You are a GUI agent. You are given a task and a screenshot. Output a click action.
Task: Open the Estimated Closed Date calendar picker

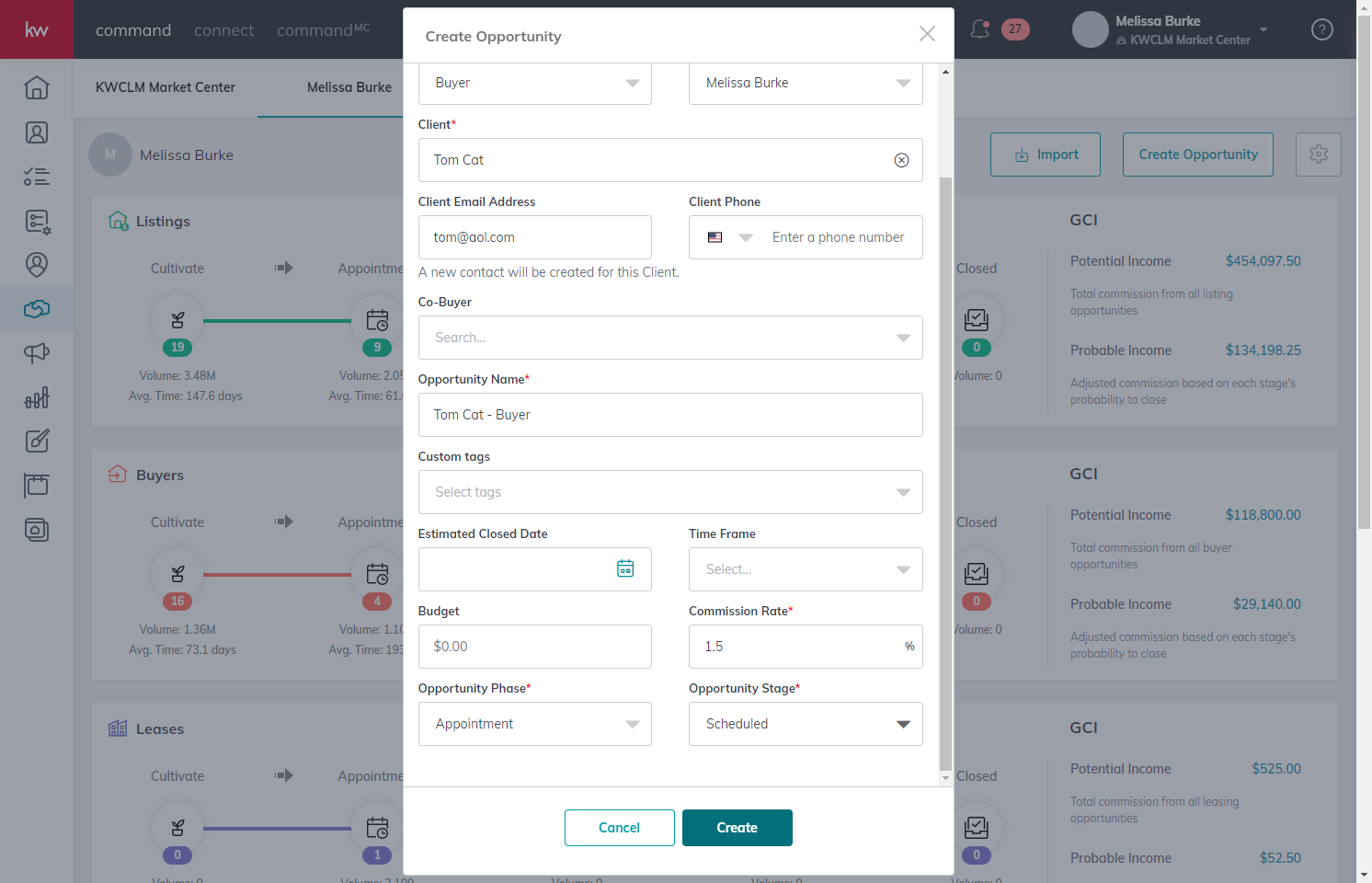(625, 569)
